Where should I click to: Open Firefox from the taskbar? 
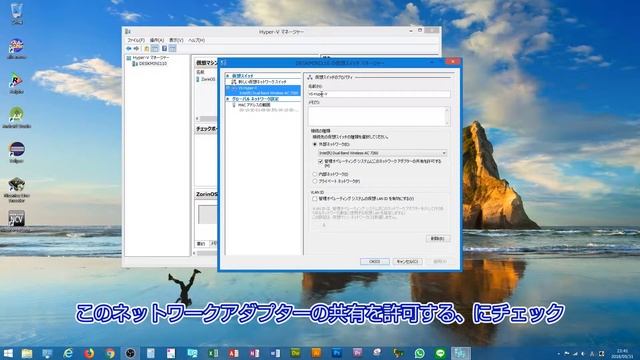[x=89, y=353]
